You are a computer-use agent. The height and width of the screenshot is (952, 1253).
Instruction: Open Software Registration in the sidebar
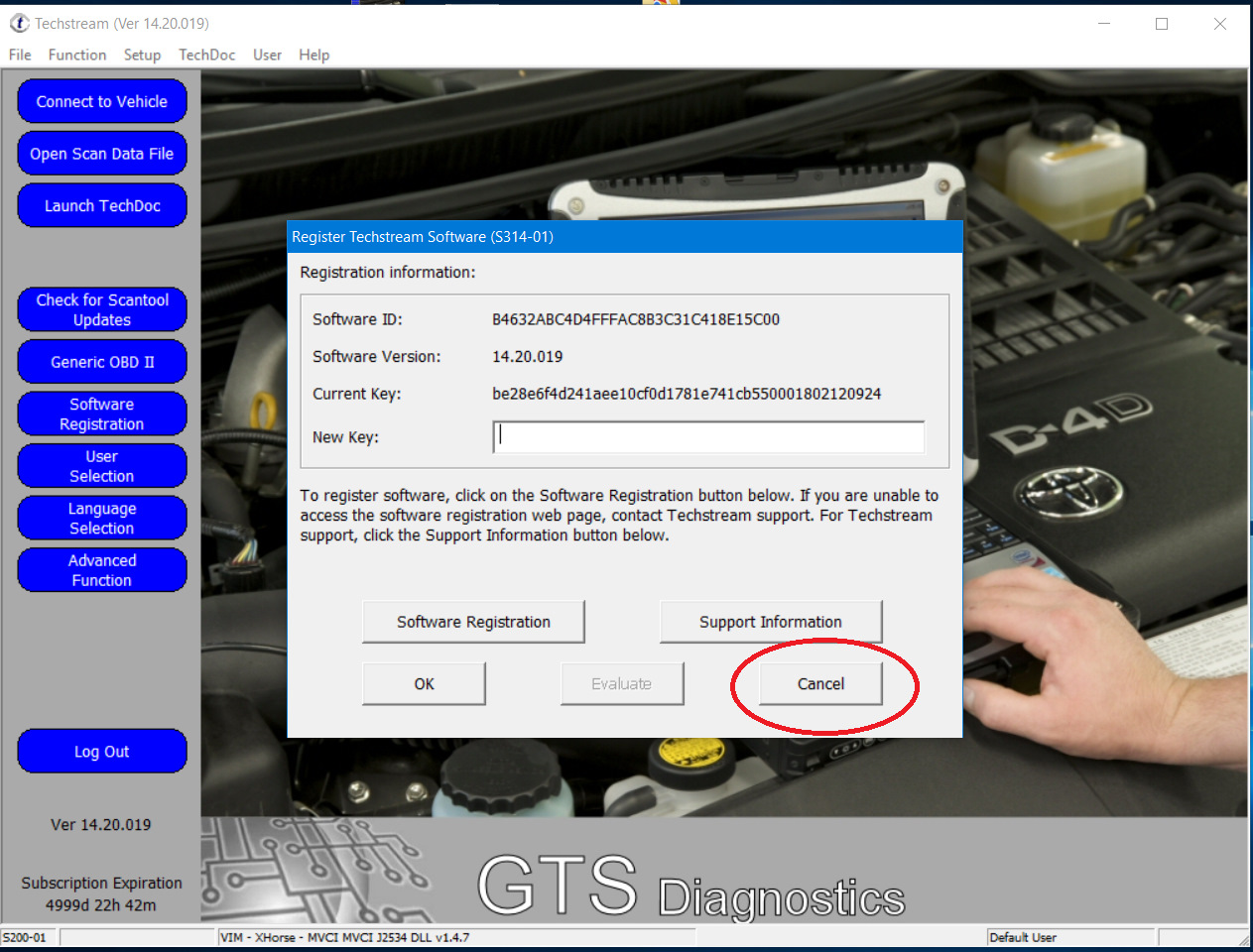point(102,414)
